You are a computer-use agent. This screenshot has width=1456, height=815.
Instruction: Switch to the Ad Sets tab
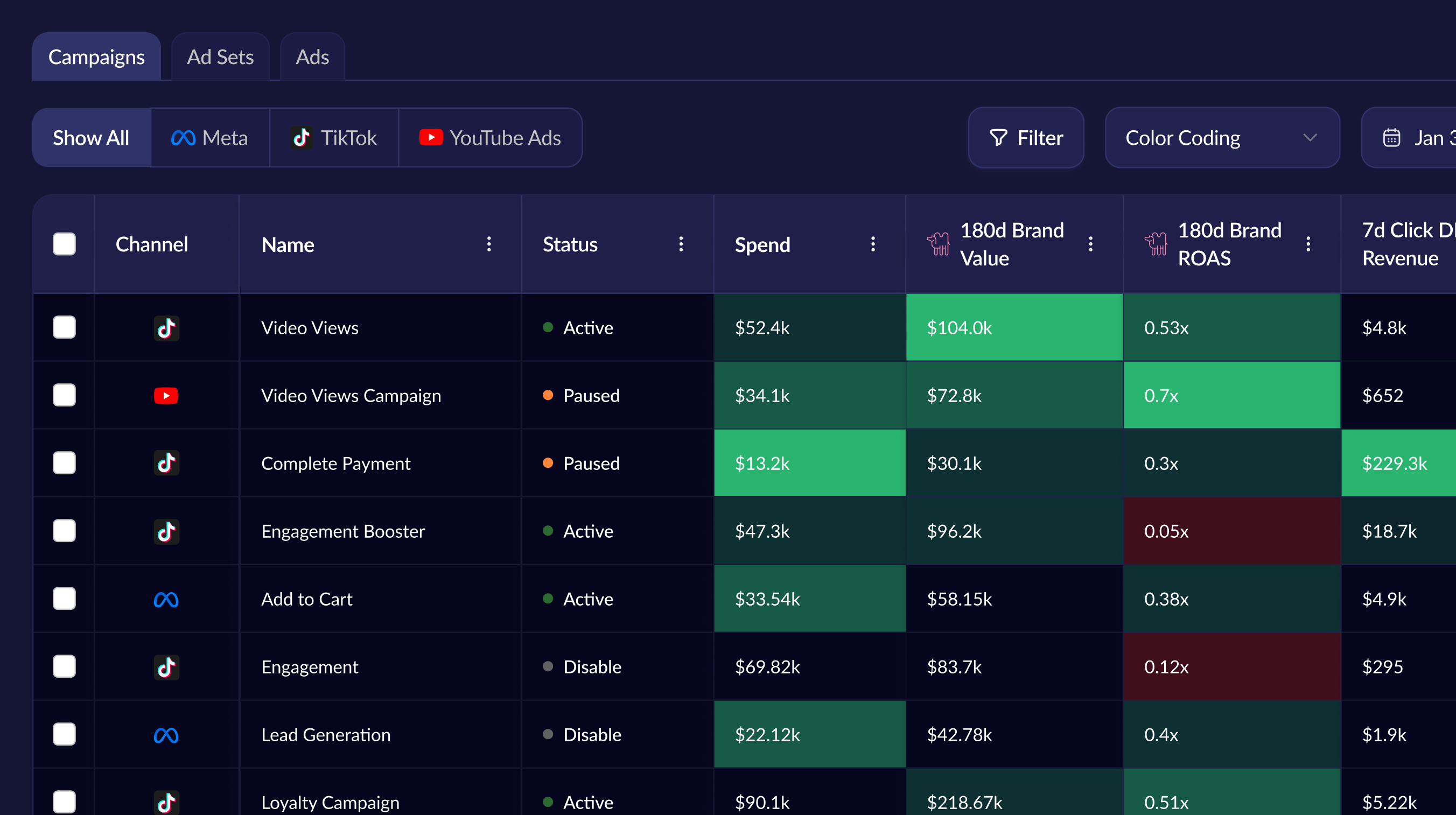(x=220, y=57)
